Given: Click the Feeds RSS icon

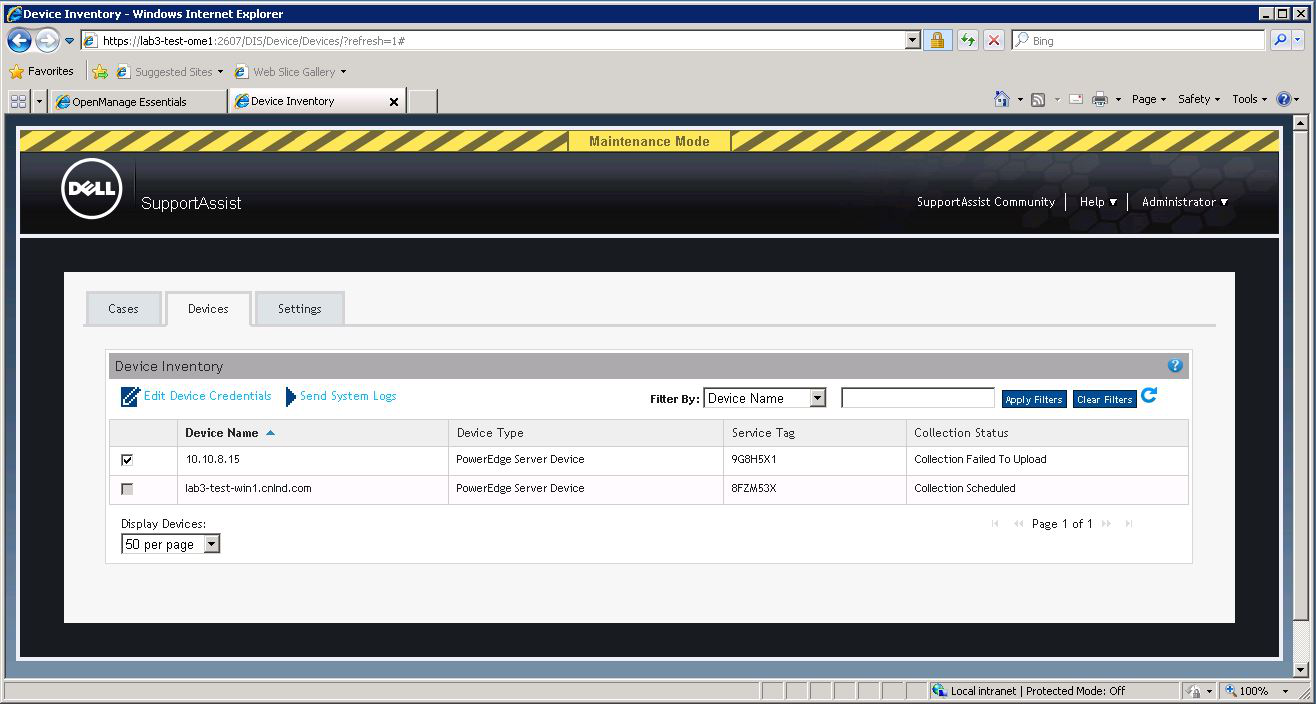Looking at the screenshot, I should [1038, 100].
